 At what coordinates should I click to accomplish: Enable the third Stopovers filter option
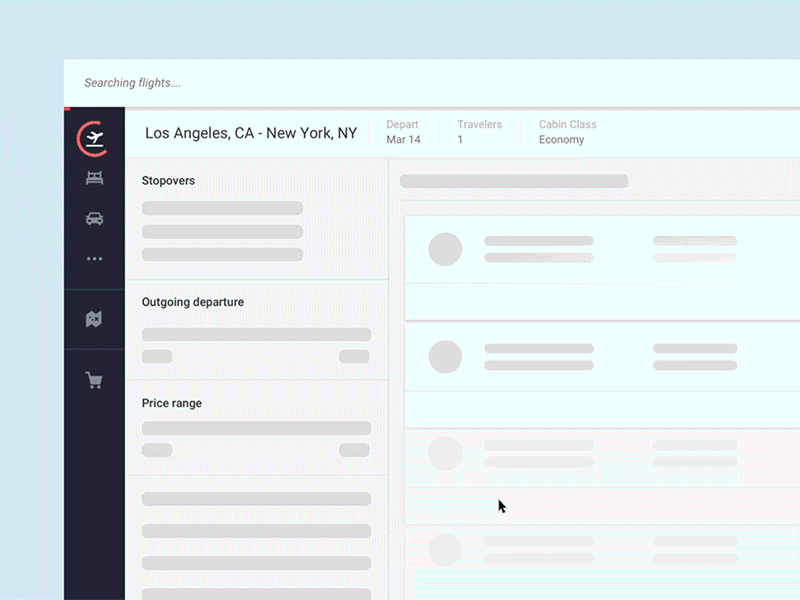tap(222, 254)
